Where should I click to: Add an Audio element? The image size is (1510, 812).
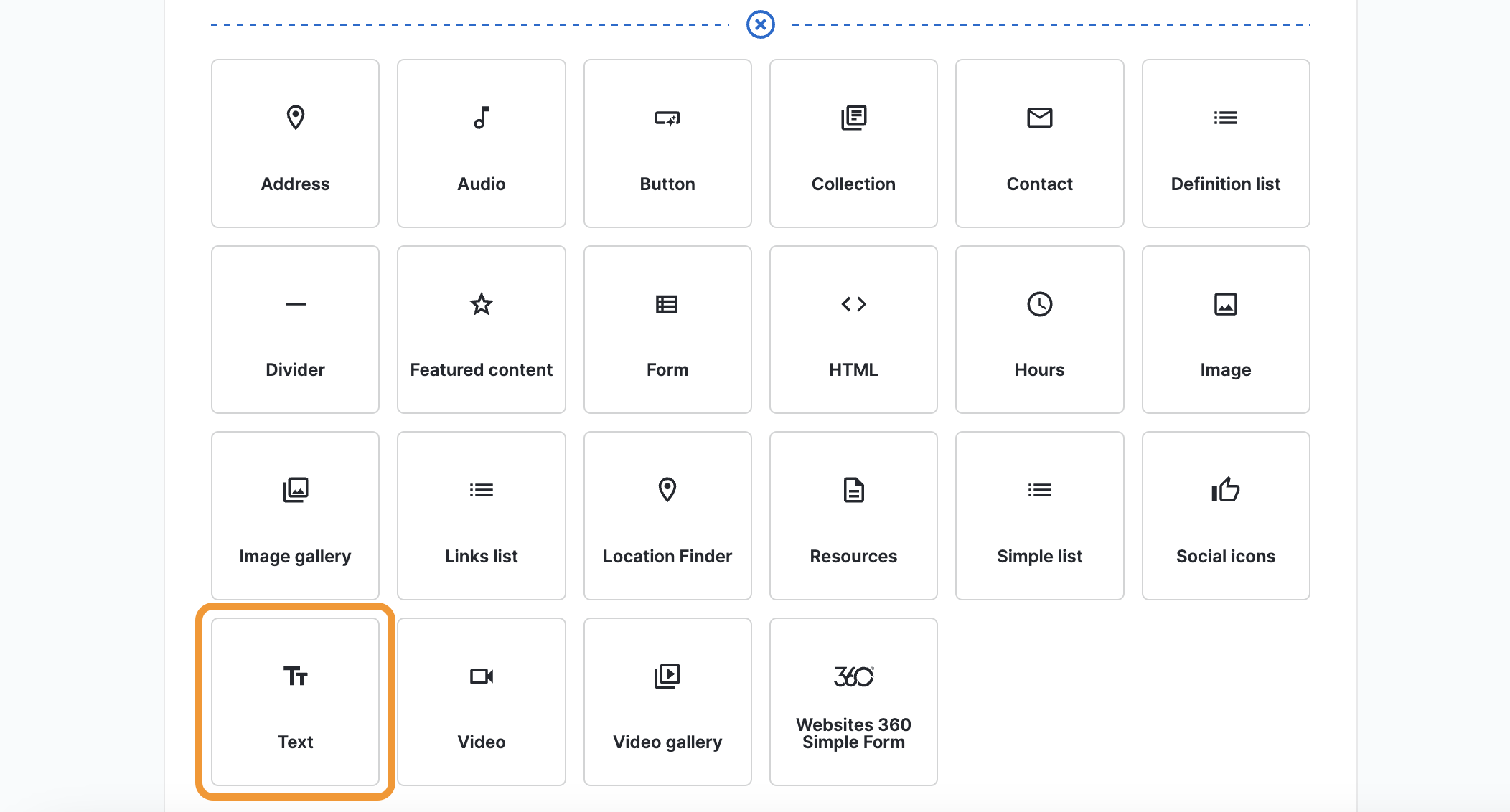[x=481, y=143]
